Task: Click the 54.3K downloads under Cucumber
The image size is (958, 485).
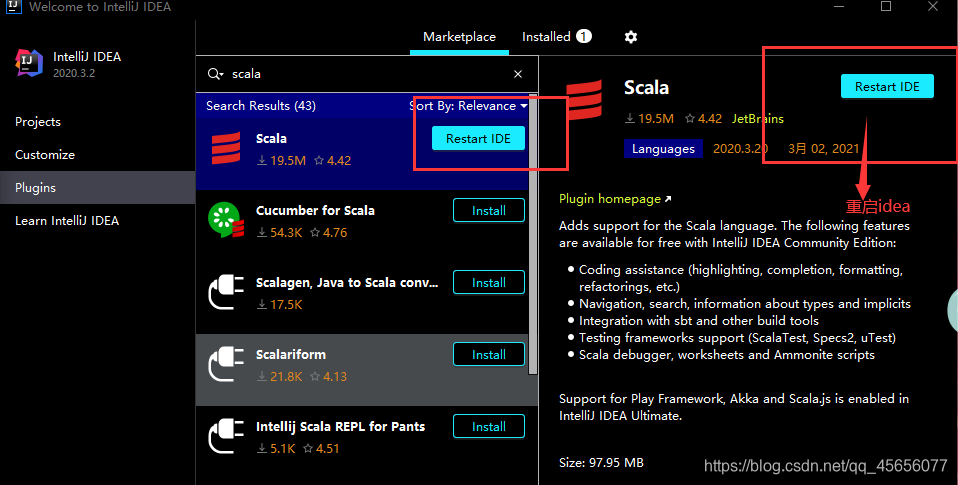Action: [279, 232]
